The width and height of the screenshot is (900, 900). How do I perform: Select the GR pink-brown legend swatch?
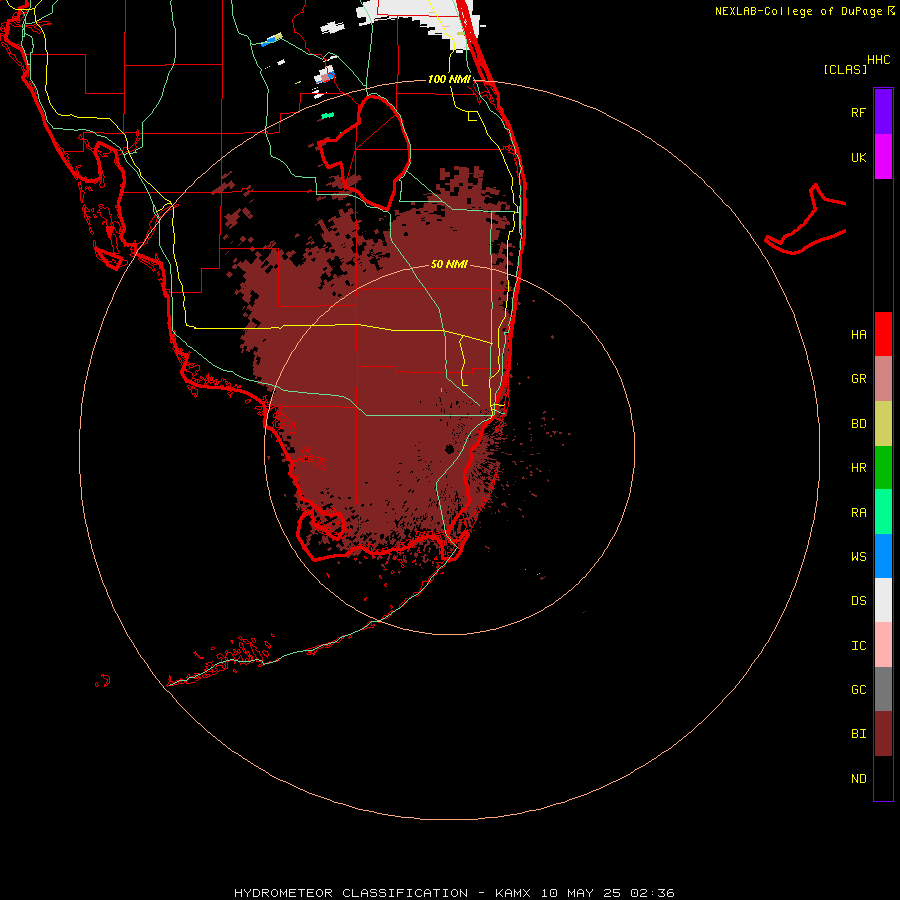click(883, 379)
